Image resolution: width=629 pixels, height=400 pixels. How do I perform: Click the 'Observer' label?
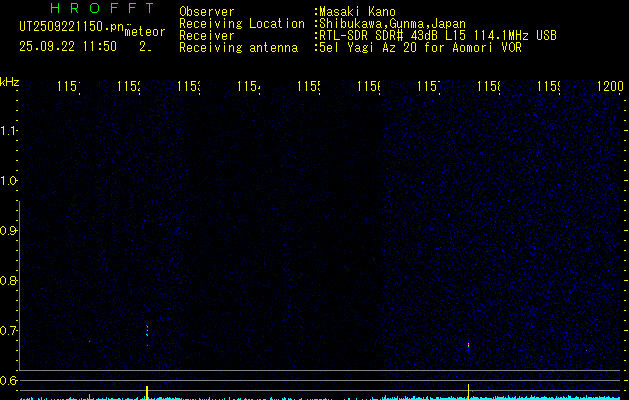(x=207, y=11)
